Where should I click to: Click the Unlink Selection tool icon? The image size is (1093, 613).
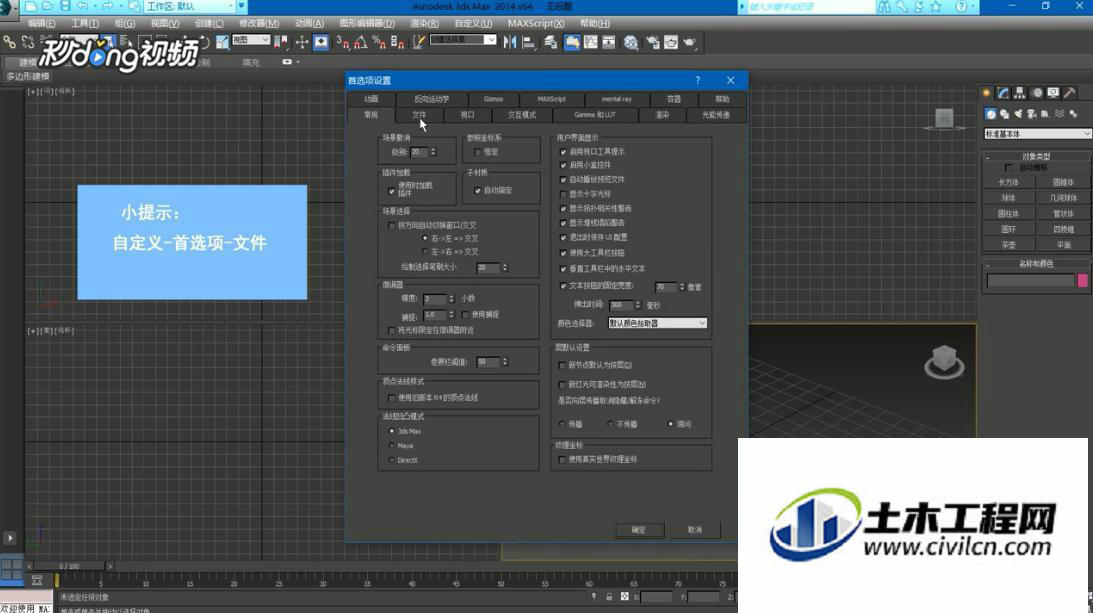point(28,43)
